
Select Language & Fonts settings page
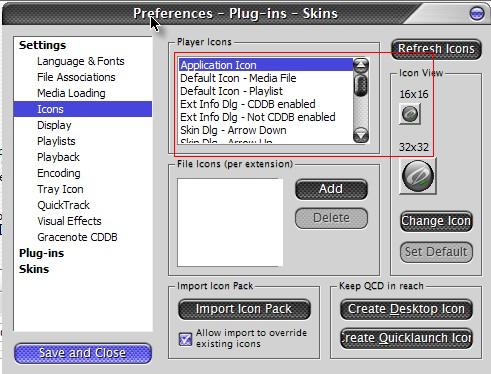coord(81,61)
